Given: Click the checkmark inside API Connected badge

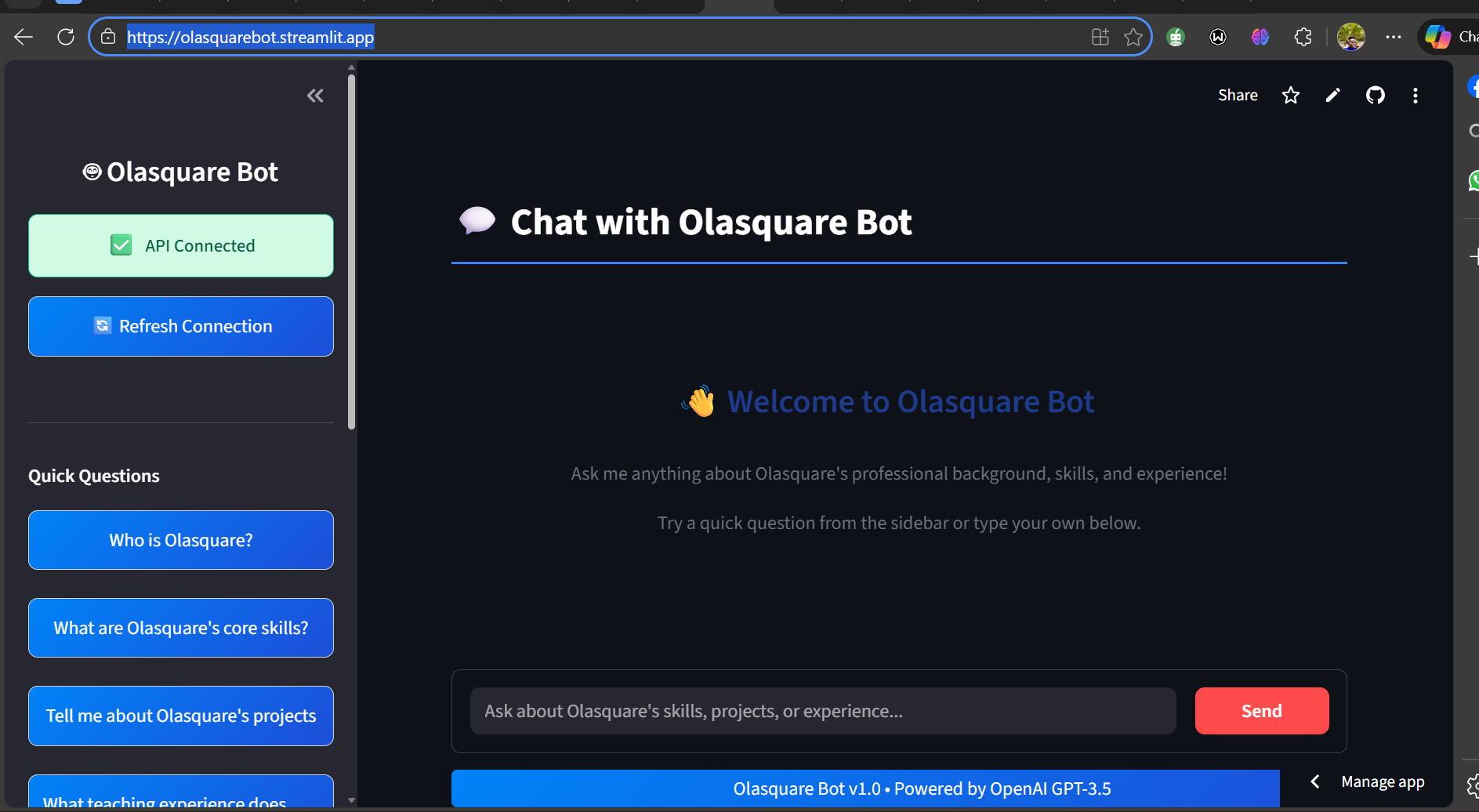Looking at the screenshot, I should (x=121, y=245).
